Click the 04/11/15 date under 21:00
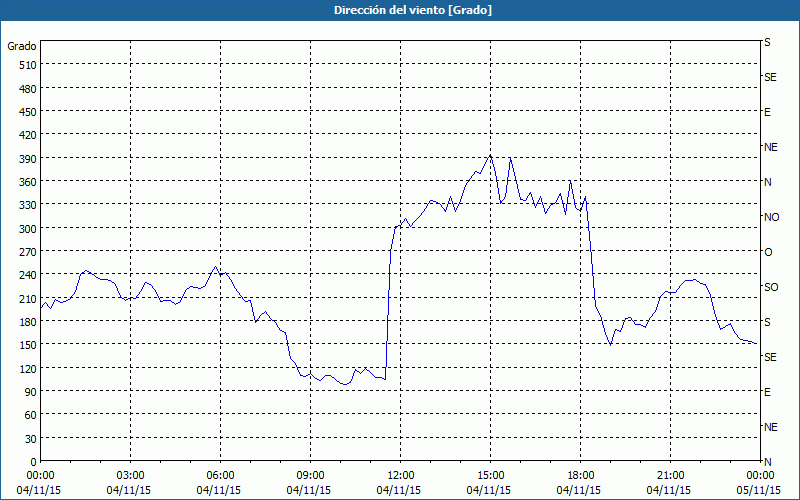Screen dimensions: 800x500 click(x=669, y=490)
